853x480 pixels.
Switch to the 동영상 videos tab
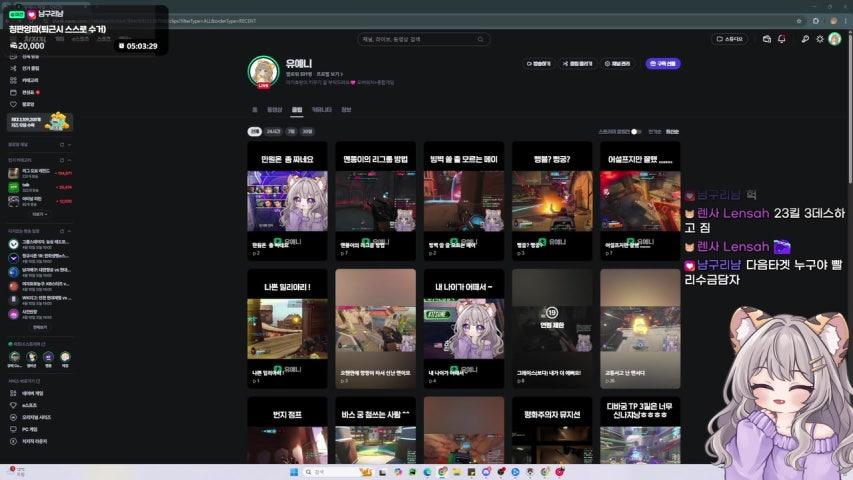point(275,109)
